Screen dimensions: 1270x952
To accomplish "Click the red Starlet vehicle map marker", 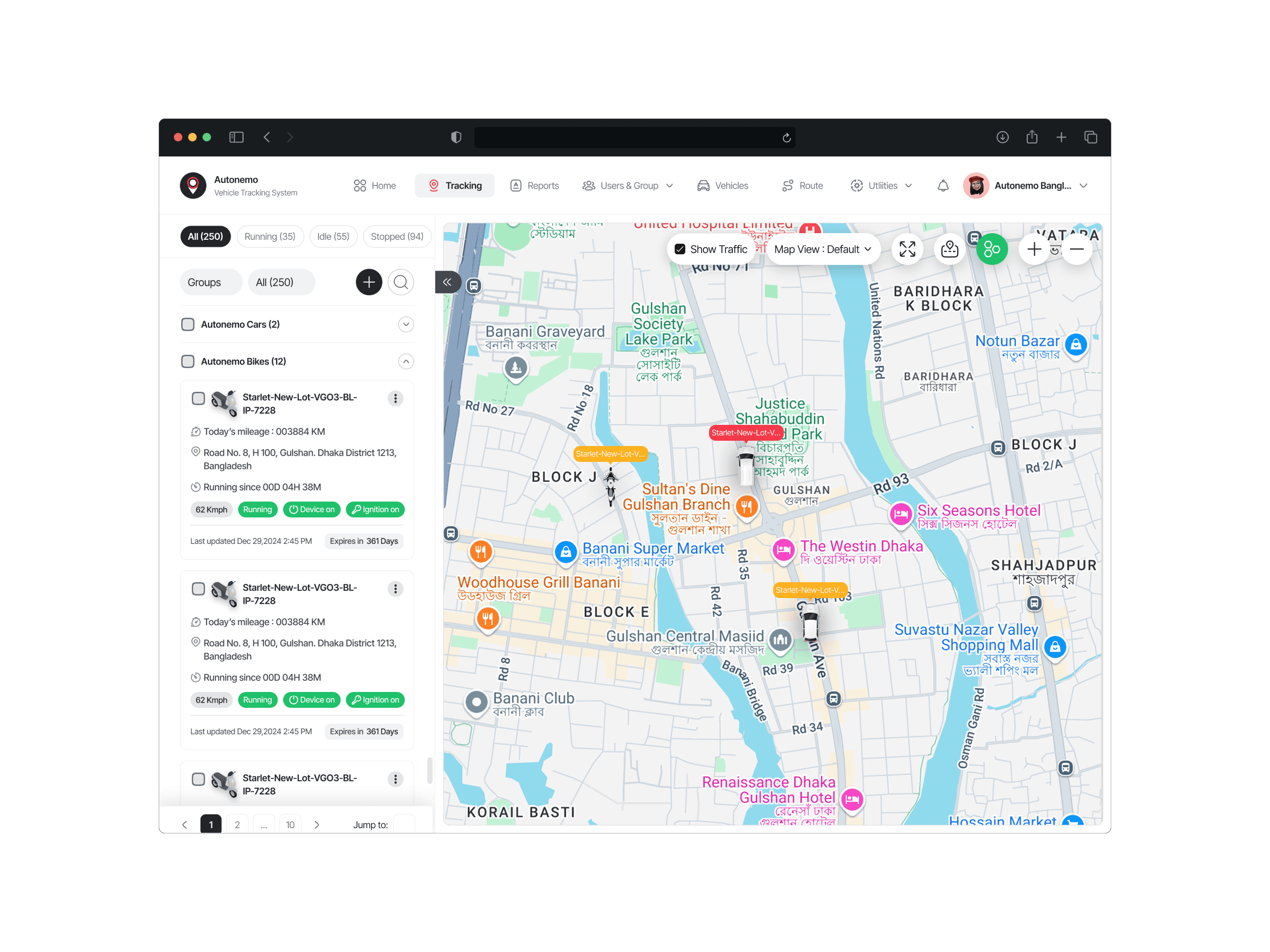I will click(x=745, y=433).
